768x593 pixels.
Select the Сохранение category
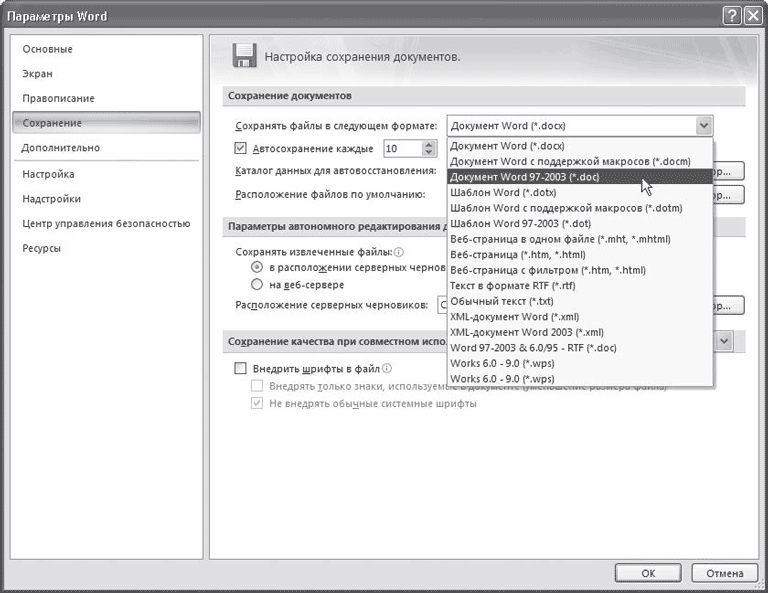(106, 123)
